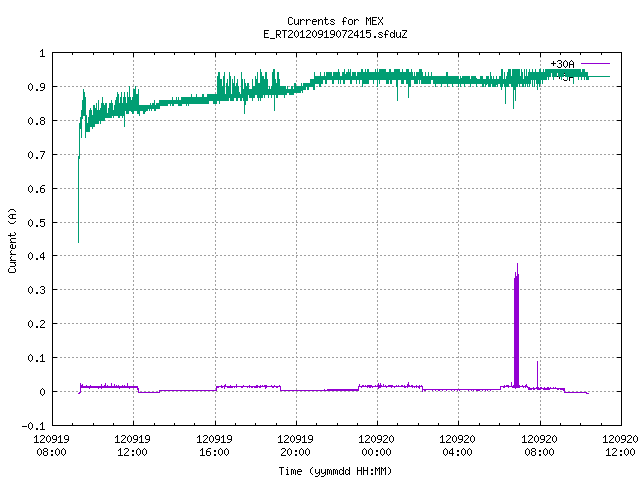The height and width of the screenshot is (480, 640).
Task: Click the 'Time (yymmdd HH:MM)' x-axis label
Action: click(335, 471)
